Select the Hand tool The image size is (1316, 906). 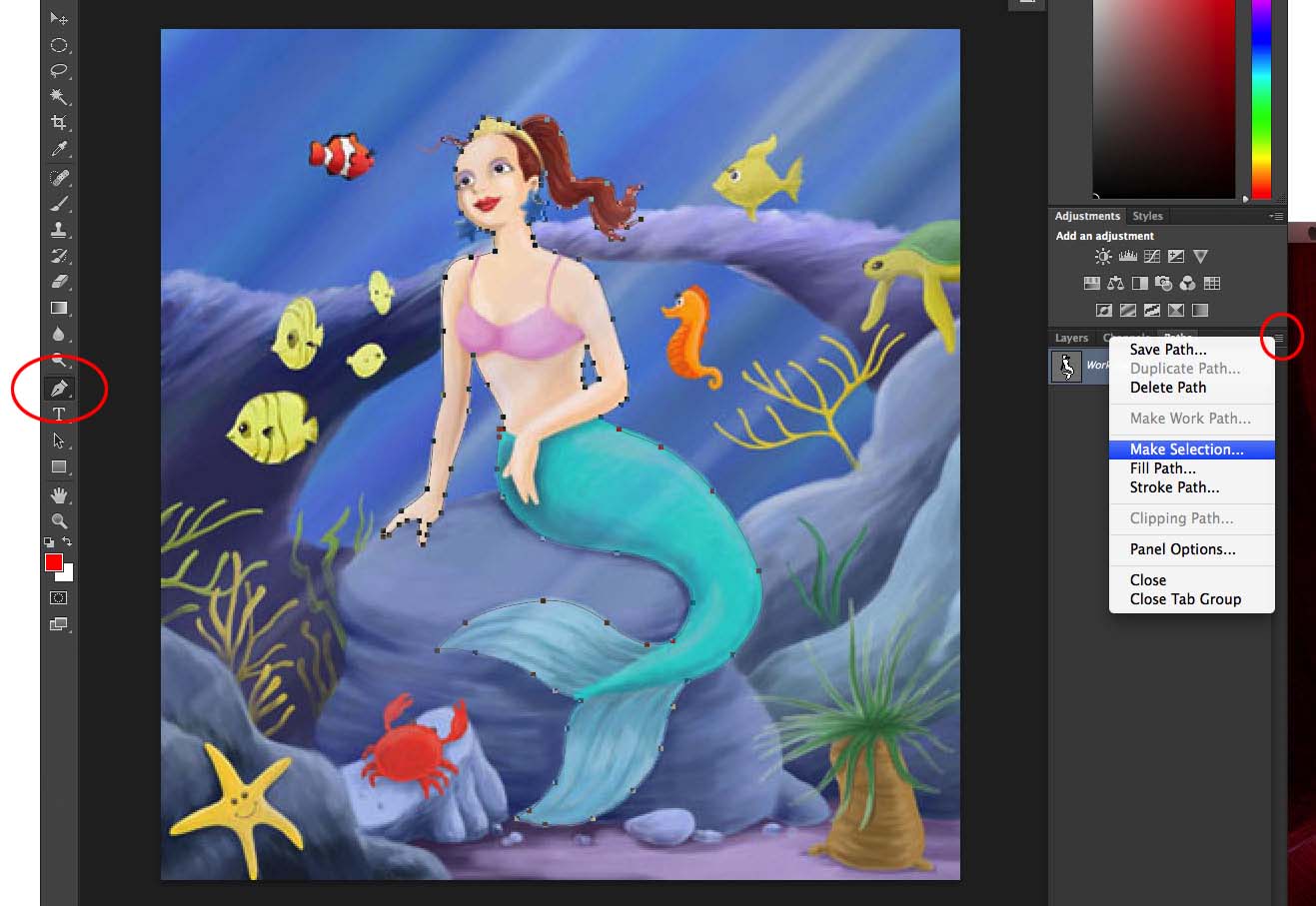tap(59, 494)
